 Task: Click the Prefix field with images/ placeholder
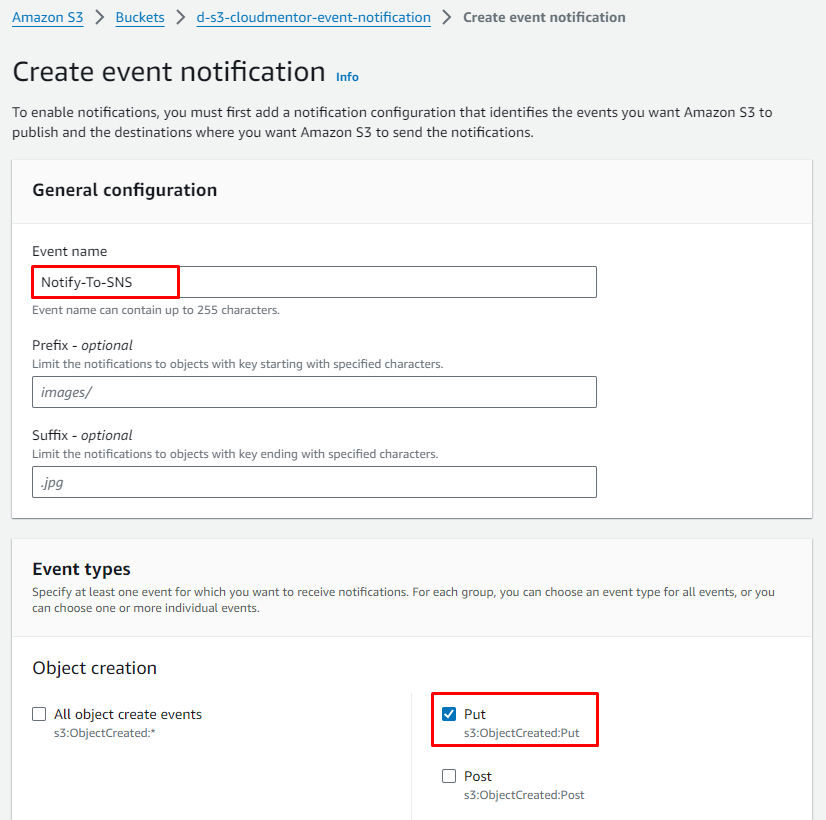(314, 392)
